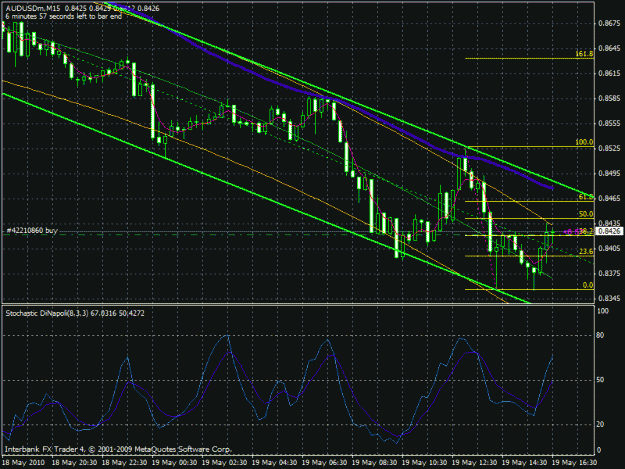The image size is (625, 469).
Task: Click the '19 May 14:30' time axis label
Action: coord(524,463)
